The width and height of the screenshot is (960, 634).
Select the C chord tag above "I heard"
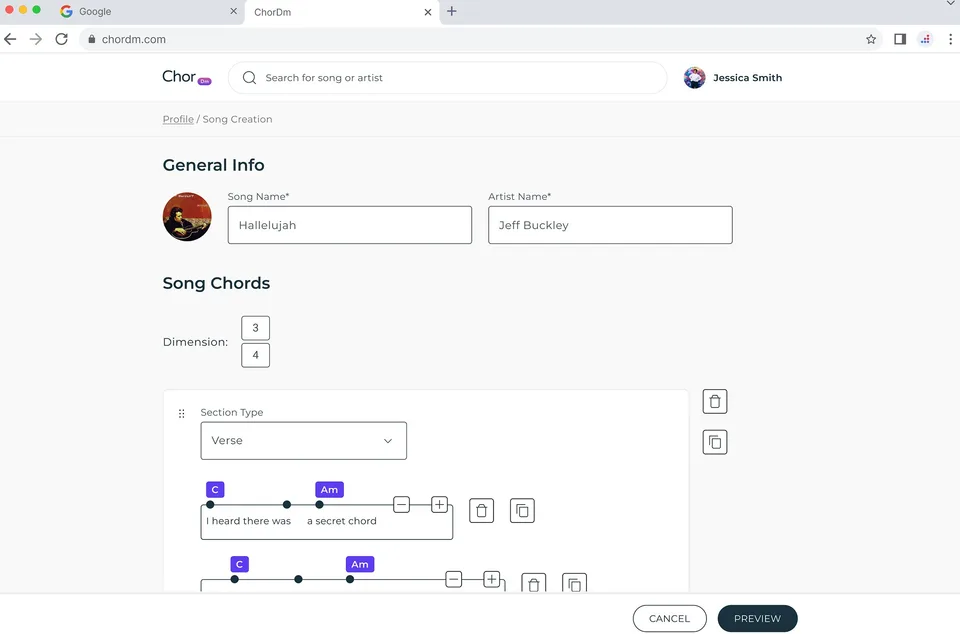point(215,490)
